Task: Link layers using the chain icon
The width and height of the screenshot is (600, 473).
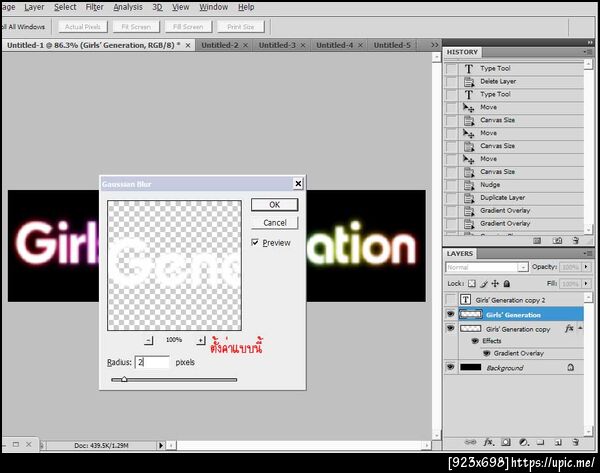Action: coord(470,442)
